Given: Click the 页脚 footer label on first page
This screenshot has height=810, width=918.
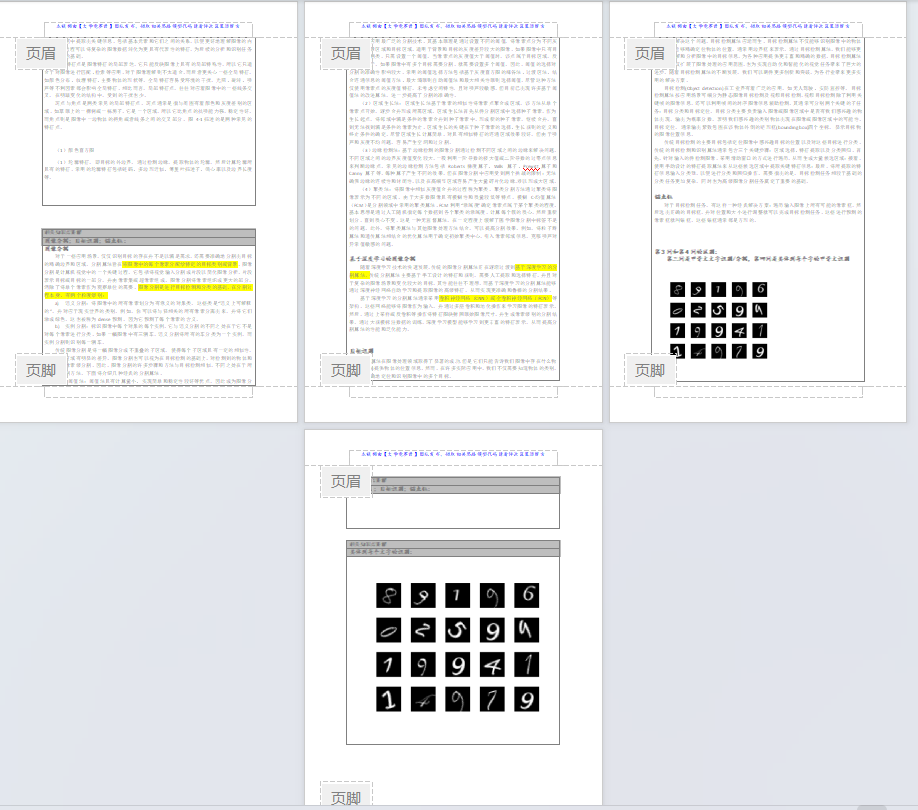Looking at the screenshot, I should (x=40, y=370).
